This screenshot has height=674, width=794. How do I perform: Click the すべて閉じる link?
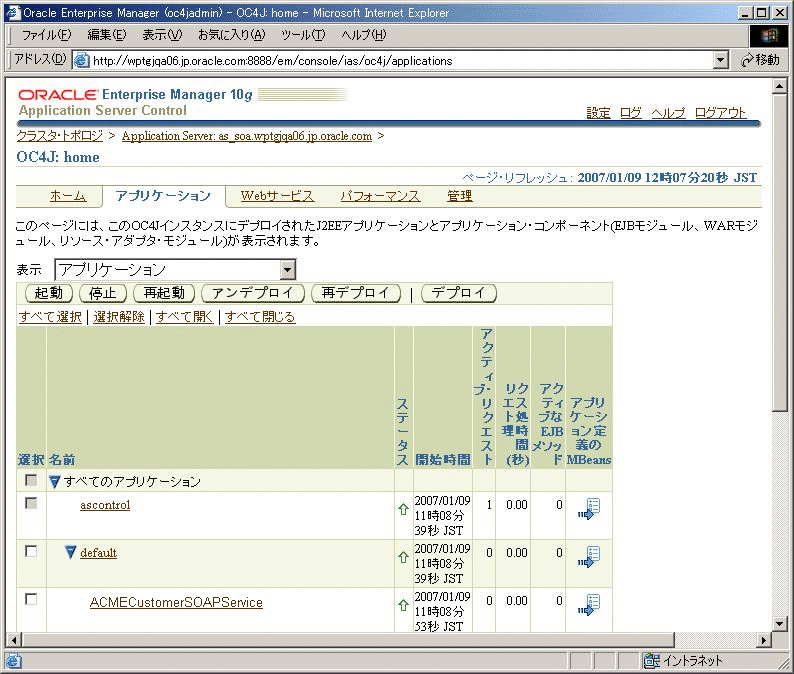(x=260, y=317)
